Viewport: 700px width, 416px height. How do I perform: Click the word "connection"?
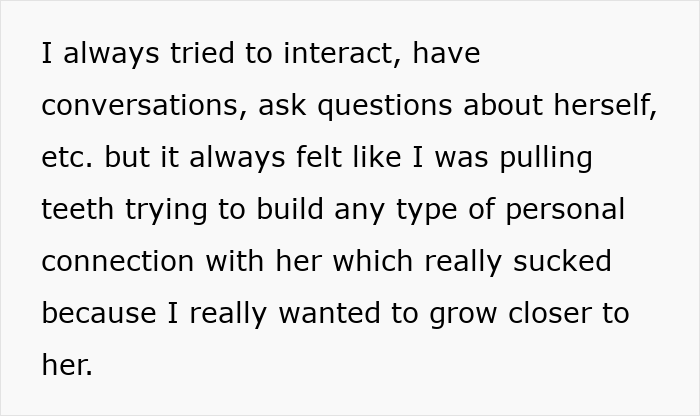119,262
